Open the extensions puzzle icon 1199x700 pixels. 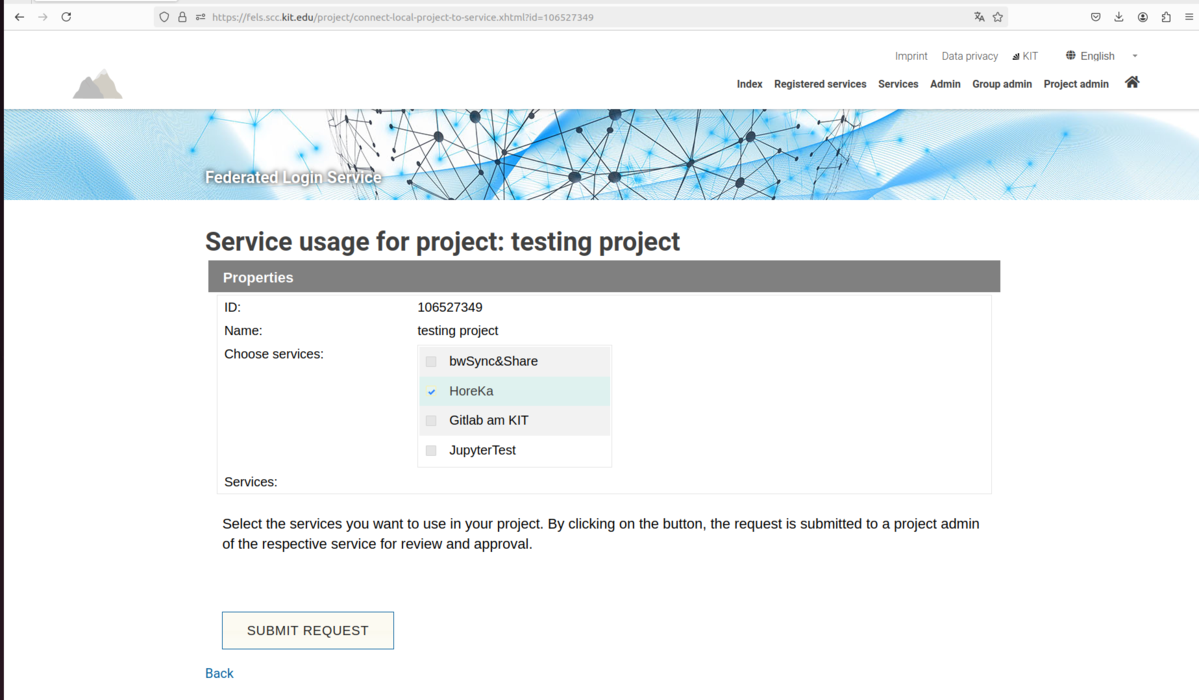[x=1166, y=17]
